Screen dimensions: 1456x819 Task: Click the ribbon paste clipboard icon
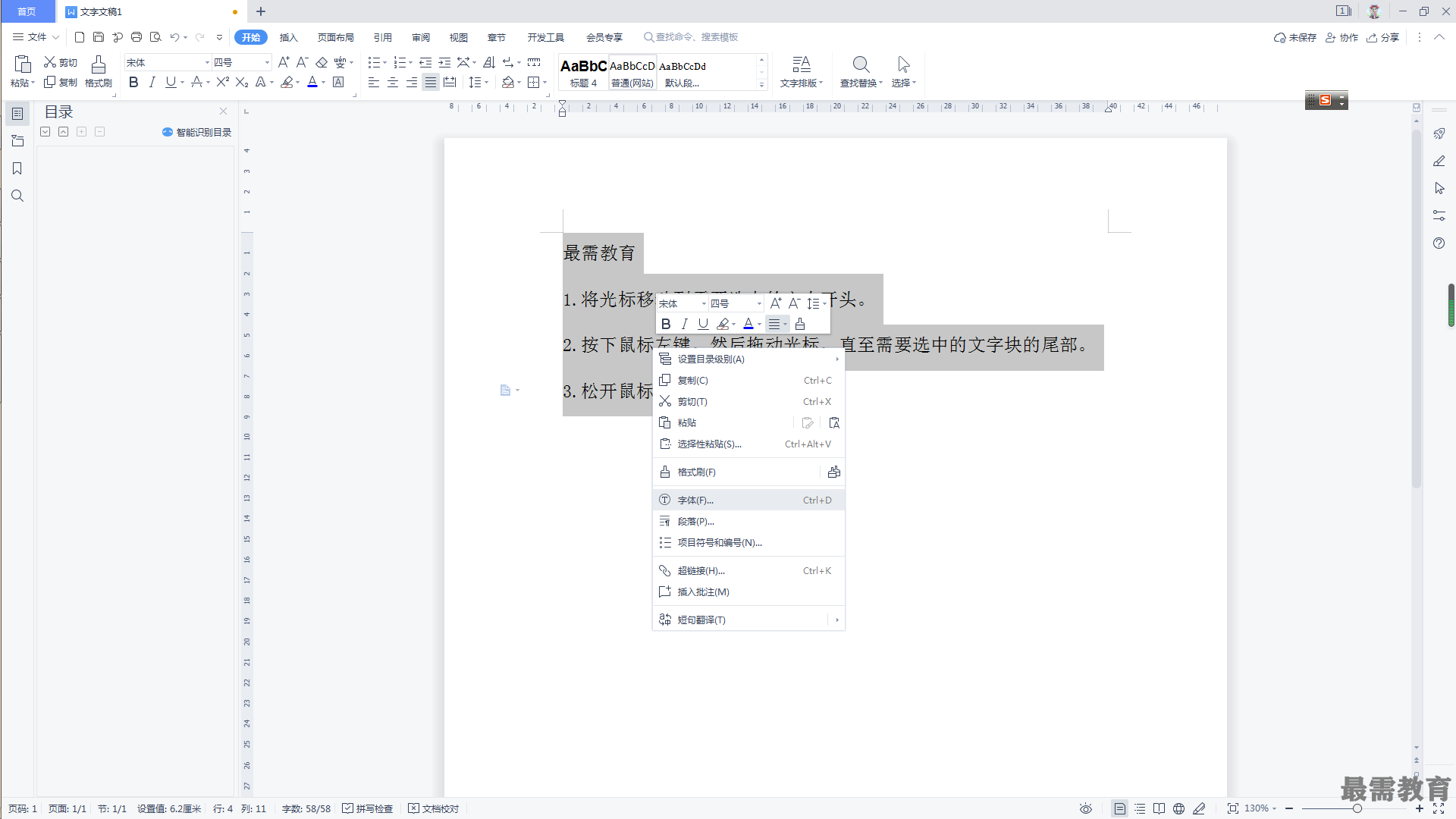point(22,64)
